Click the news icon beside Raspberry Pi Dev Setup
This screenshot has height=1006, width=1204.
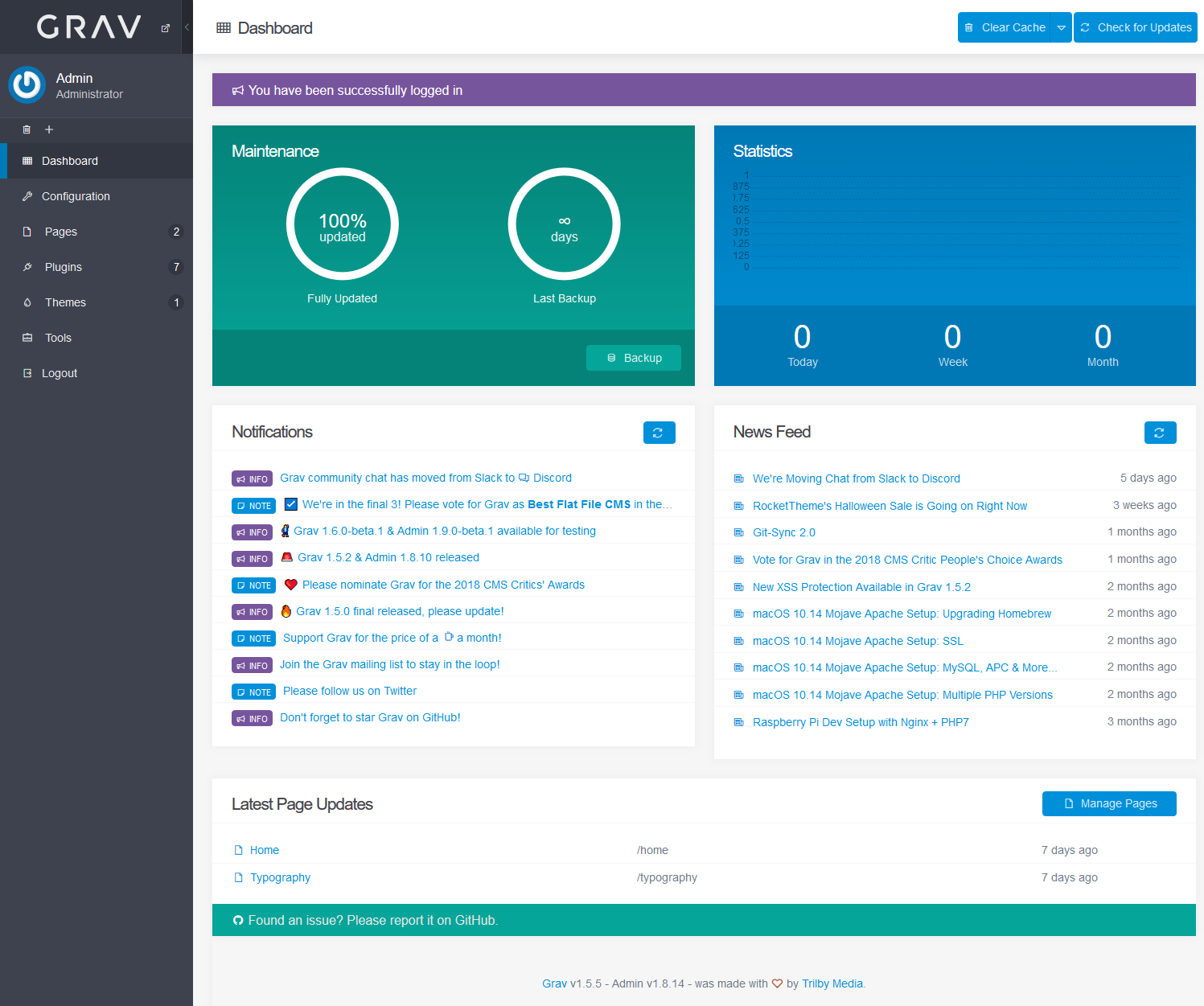pos(738,722)
